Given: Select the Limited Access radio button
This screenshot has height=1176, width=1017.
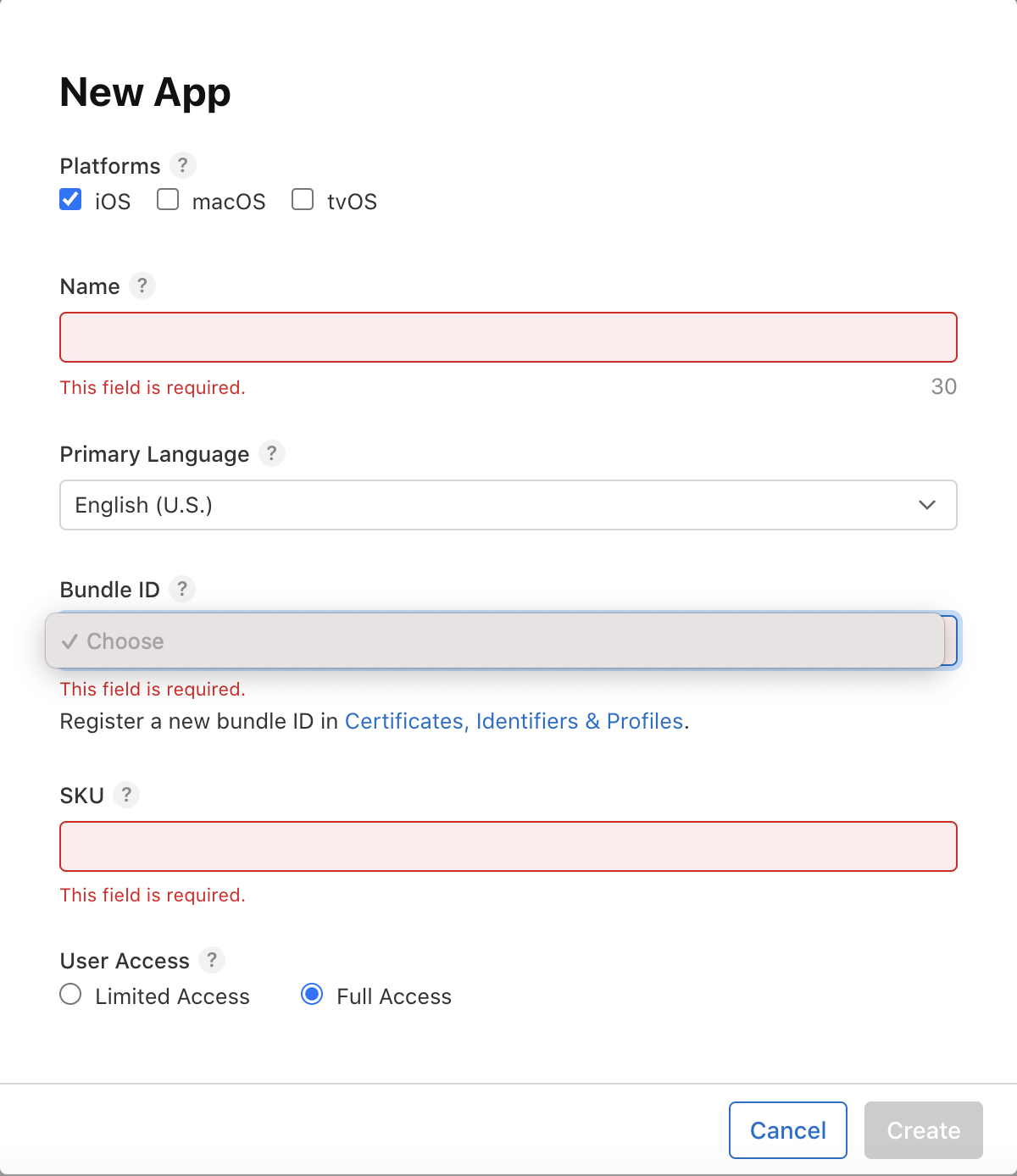Looking at the screenshot, I should click(x=71, y=995).
